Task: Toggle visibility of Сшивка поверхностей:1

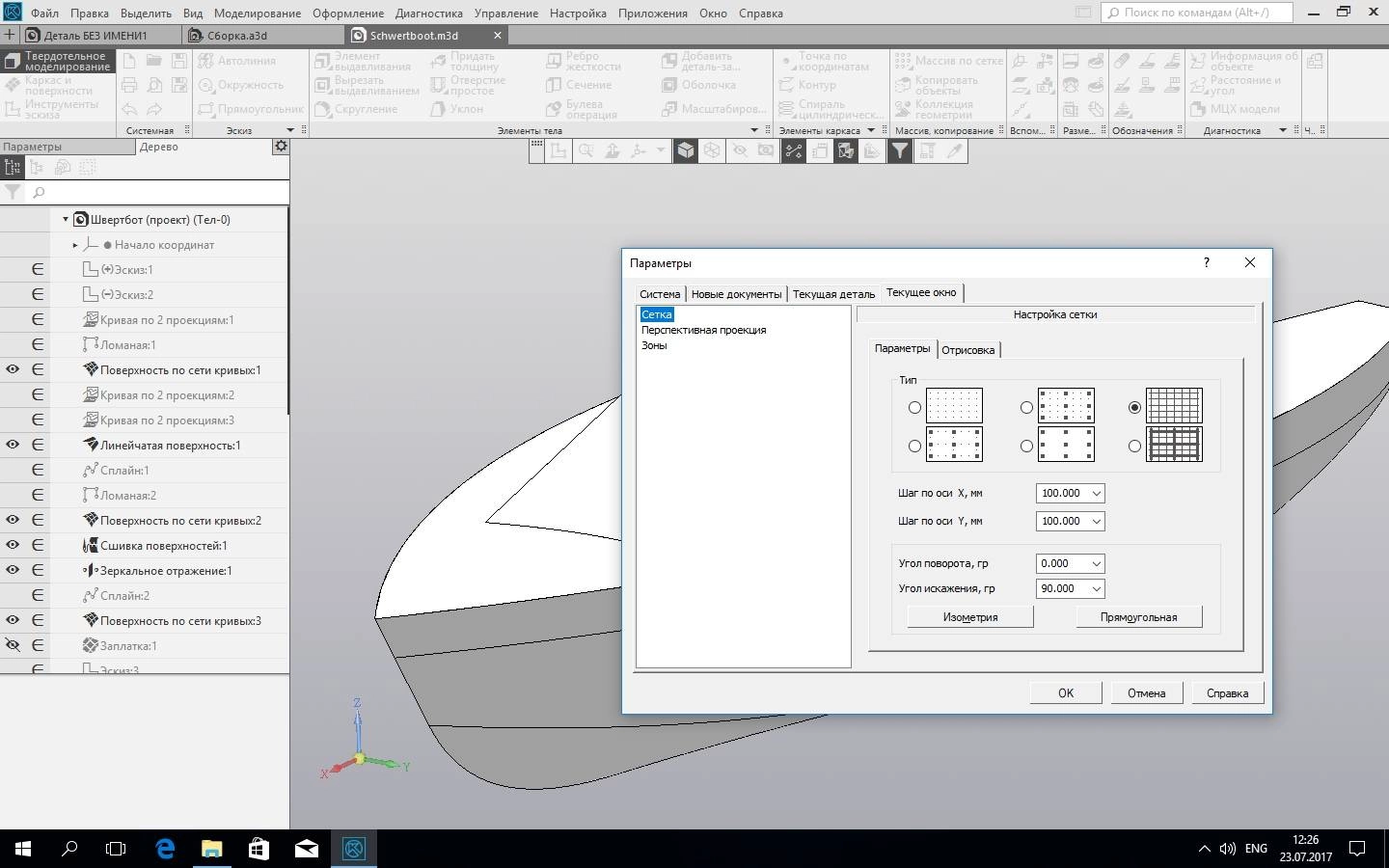Action: pos(13,545)
